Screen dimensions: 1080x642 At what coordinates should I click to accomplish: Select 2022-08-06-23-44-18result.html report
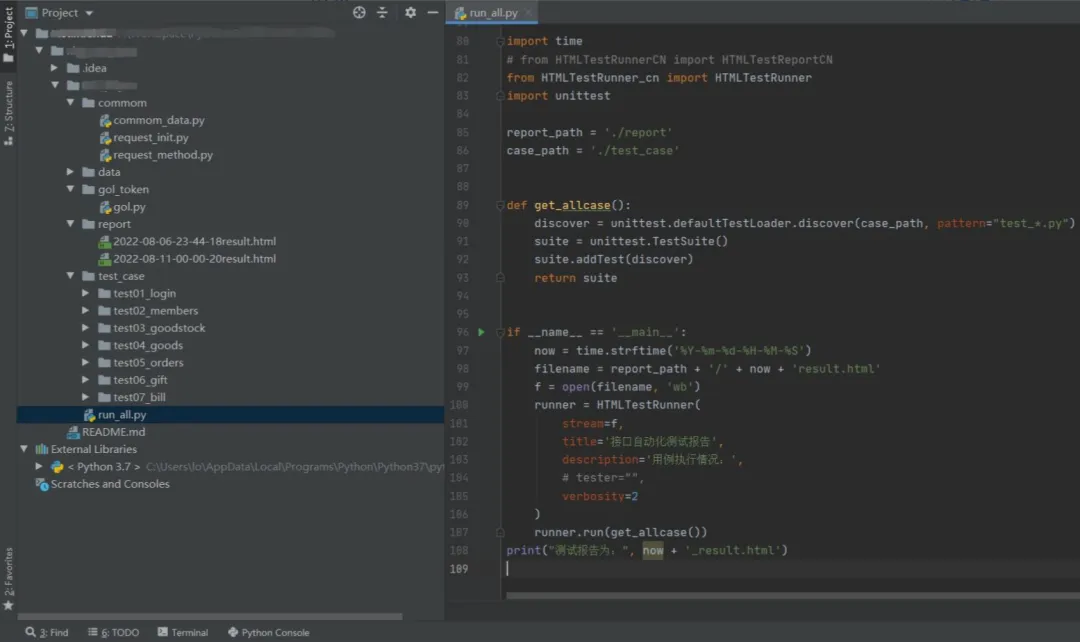point(194,241)
